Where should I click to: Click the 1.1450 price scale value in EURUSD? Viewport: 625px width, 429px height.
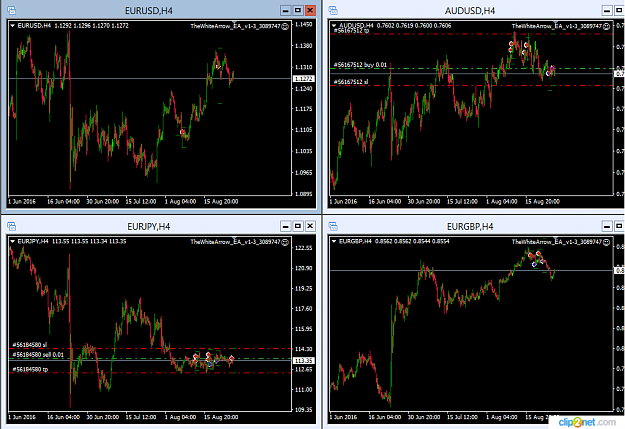coord(303,24)
